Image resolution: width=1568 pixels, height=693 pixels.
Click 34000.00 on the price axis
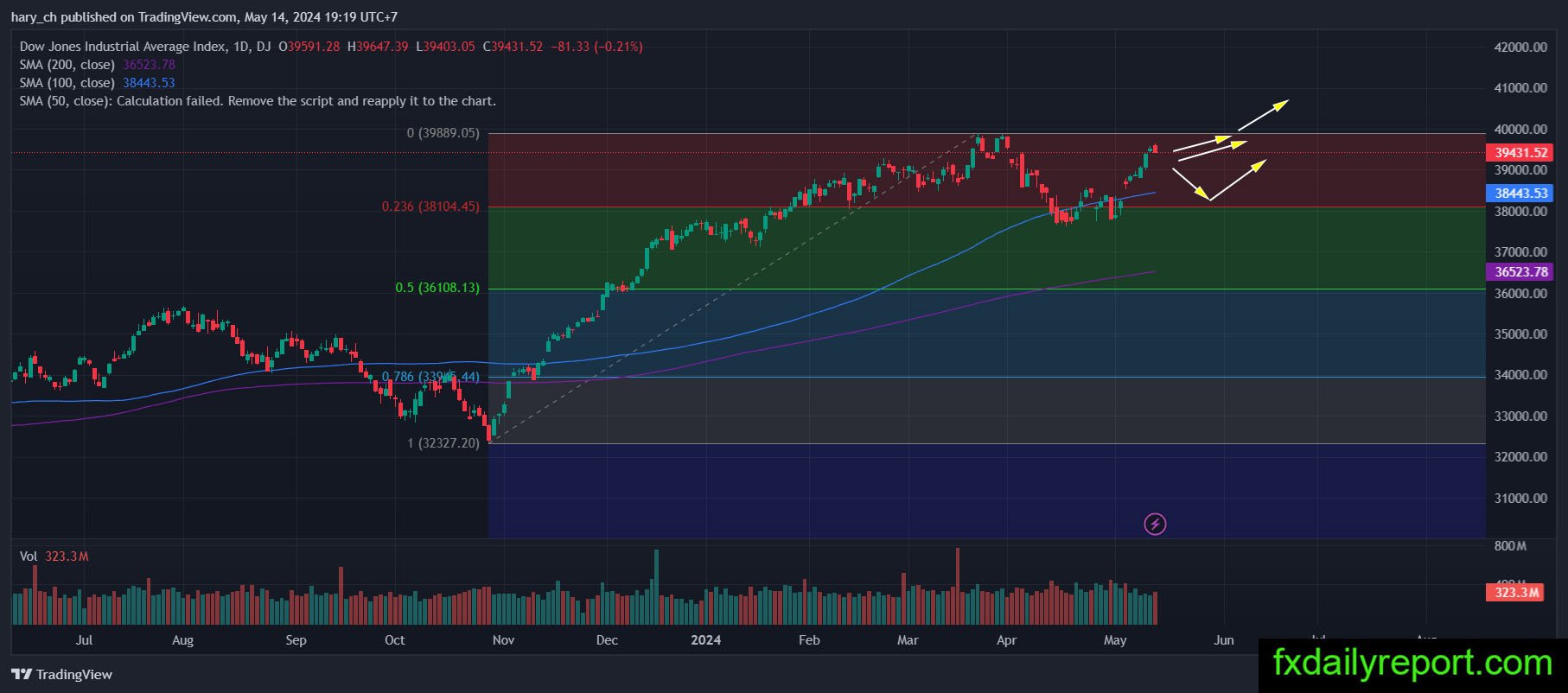(x=1520, y=374)
